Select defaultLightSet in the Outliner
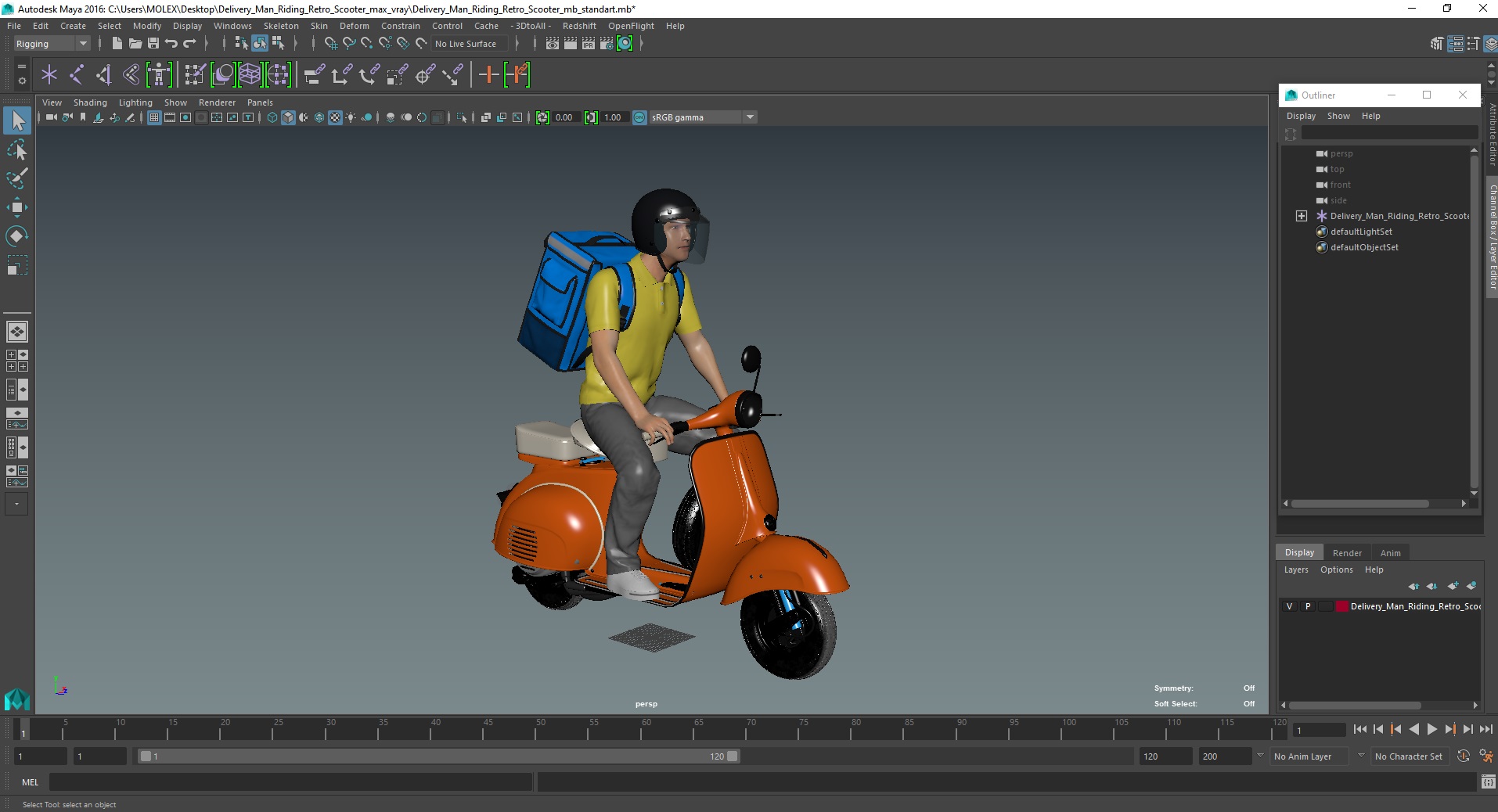 1360,232
